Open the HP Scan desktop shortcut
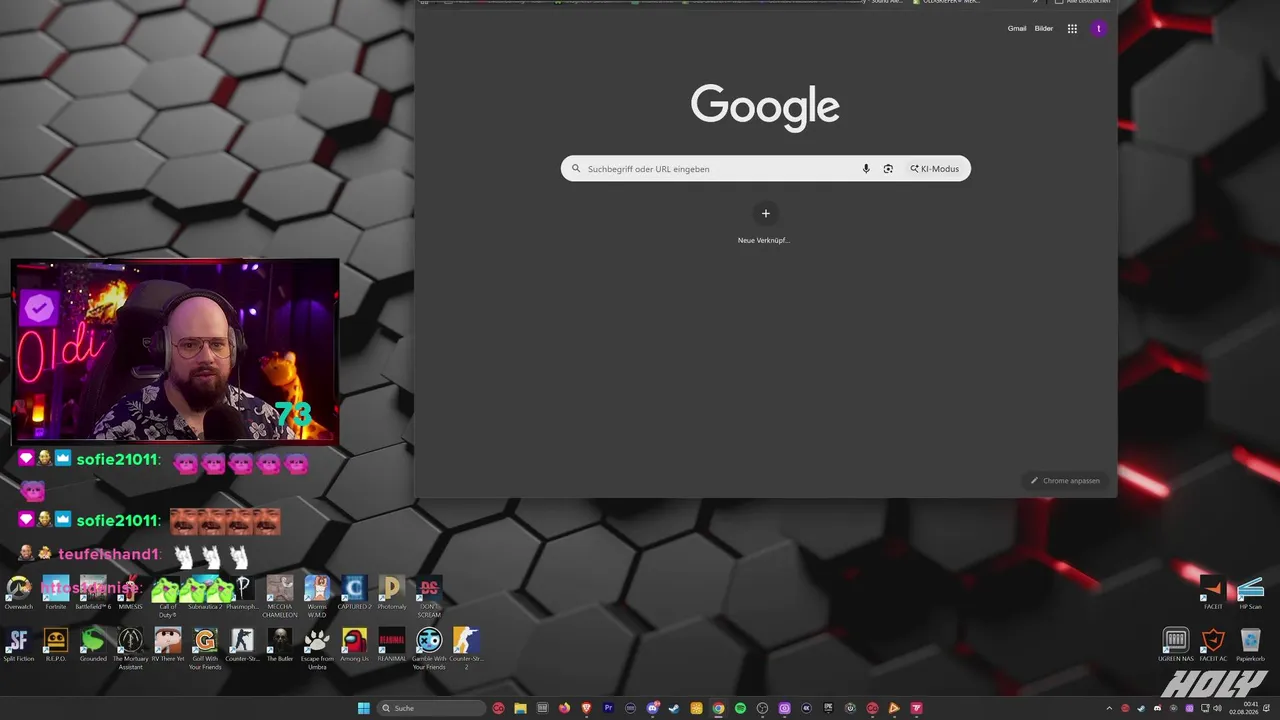This screenshot has height=720, width=1280. point(1251,592)
